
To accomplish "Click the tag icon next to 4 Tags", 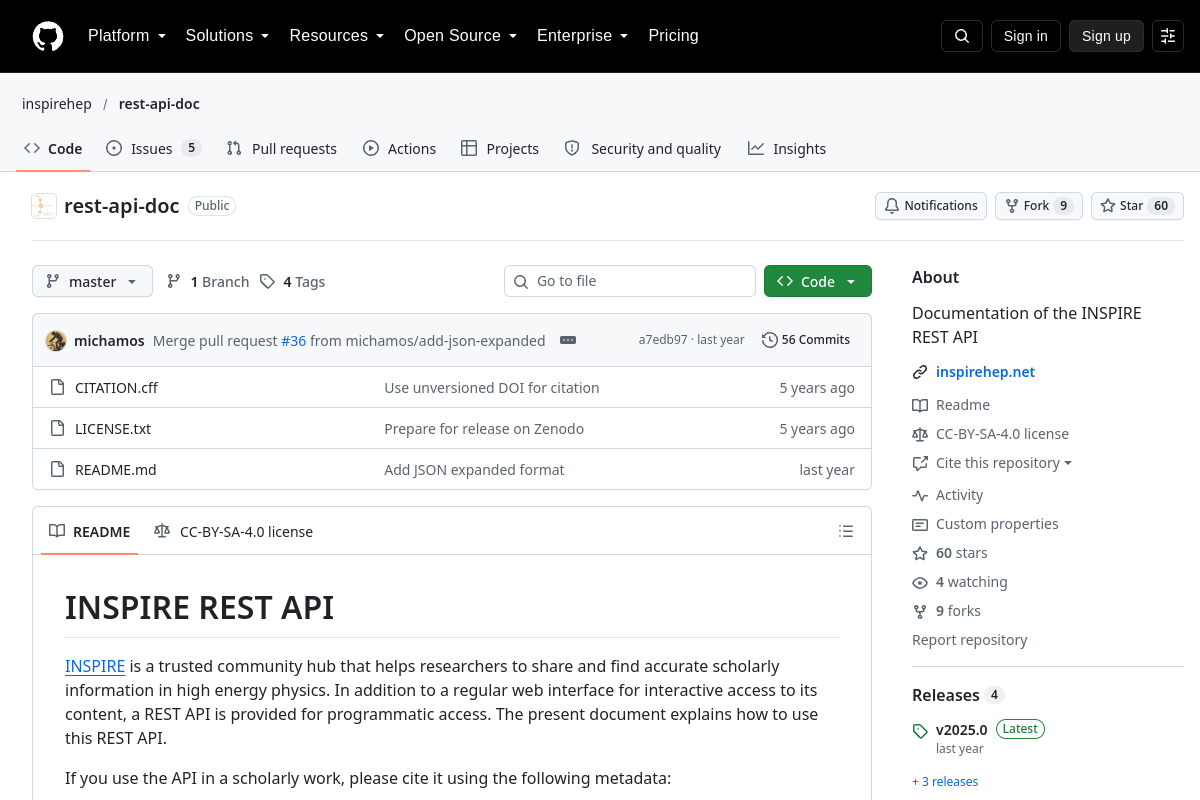I will pyautogui.click(x=267, y=282).
